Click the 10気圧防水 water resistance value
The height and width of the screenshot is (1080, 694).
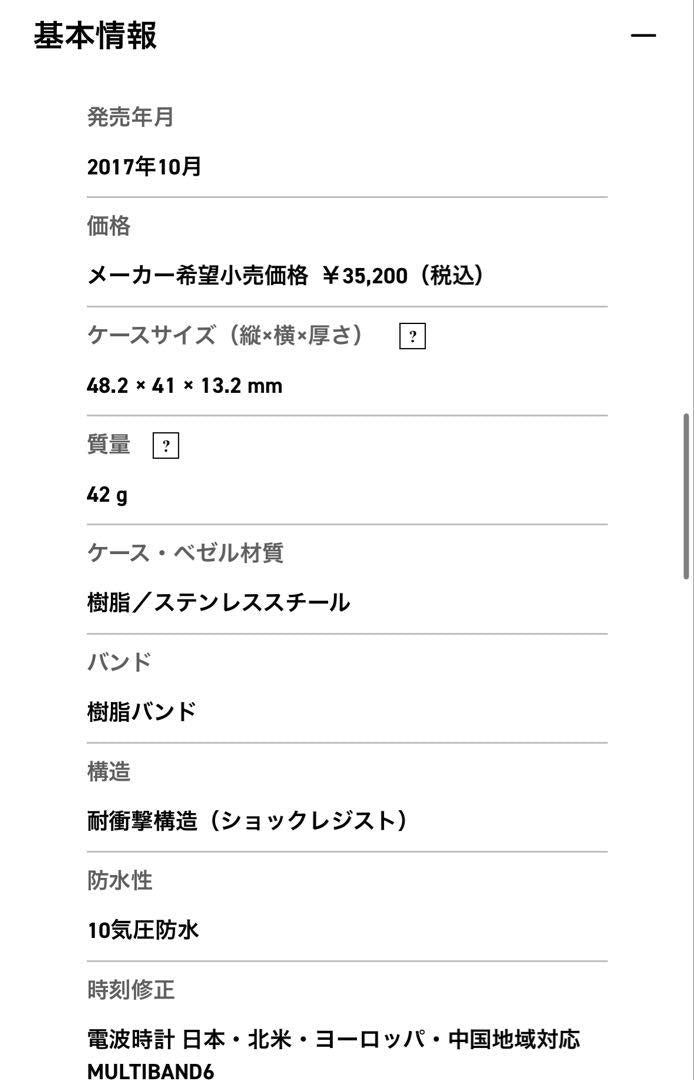(x=143, y=930)
